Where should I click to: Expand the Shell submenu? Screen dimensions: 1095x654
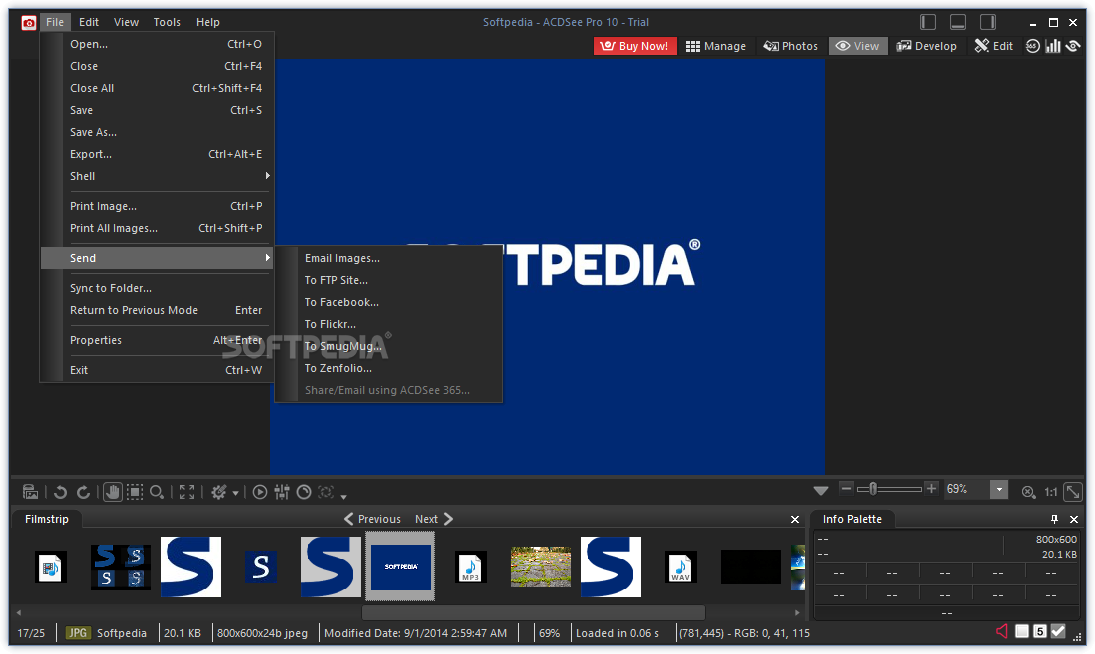[157, 176]
